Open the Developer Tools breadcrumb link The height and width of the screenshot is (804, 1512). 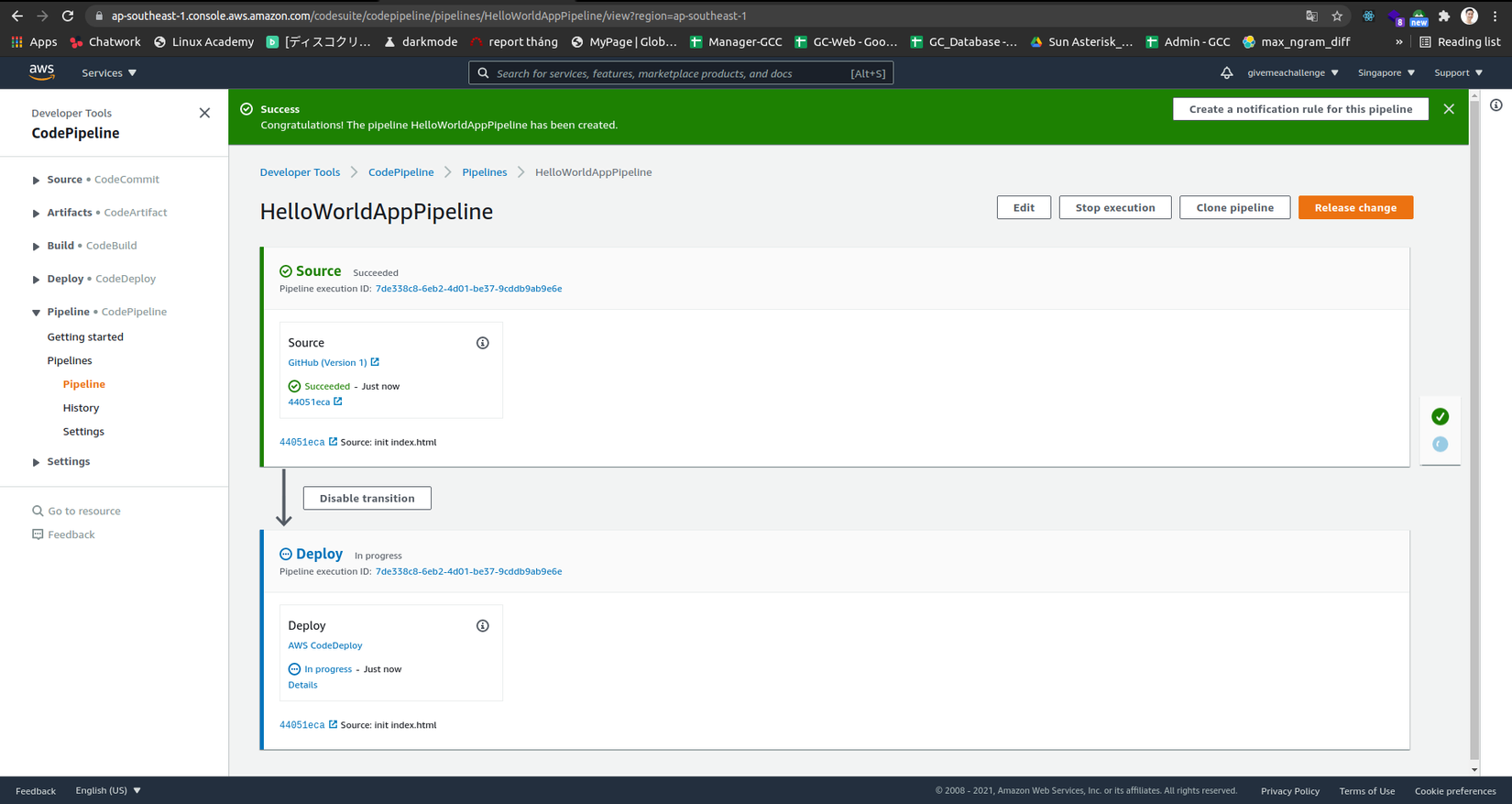(300, 172)
